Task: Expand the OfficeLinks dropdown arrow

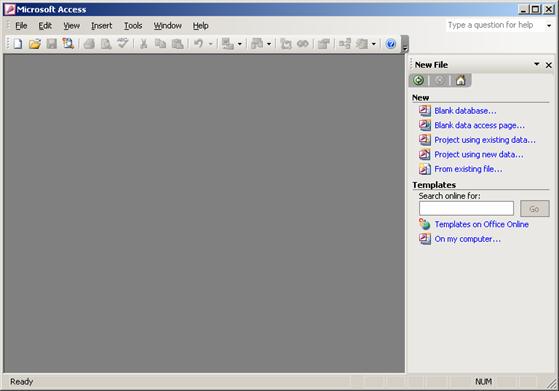Action: coord(240,44)
